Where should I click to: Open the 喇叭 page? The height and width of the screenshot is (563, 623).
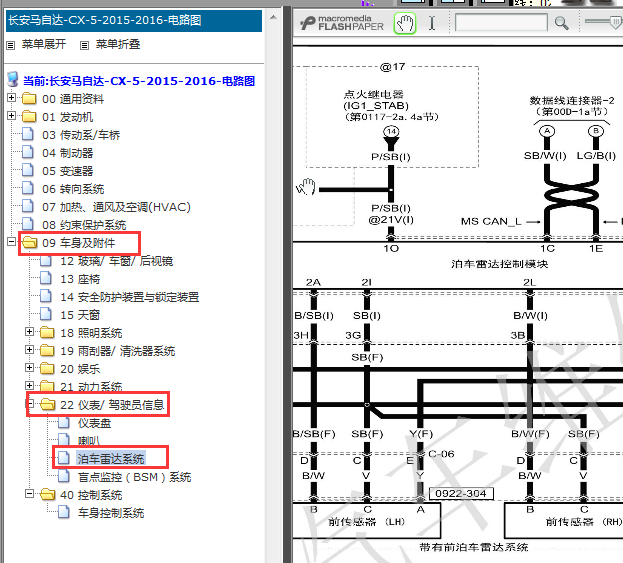coord(89,441)
